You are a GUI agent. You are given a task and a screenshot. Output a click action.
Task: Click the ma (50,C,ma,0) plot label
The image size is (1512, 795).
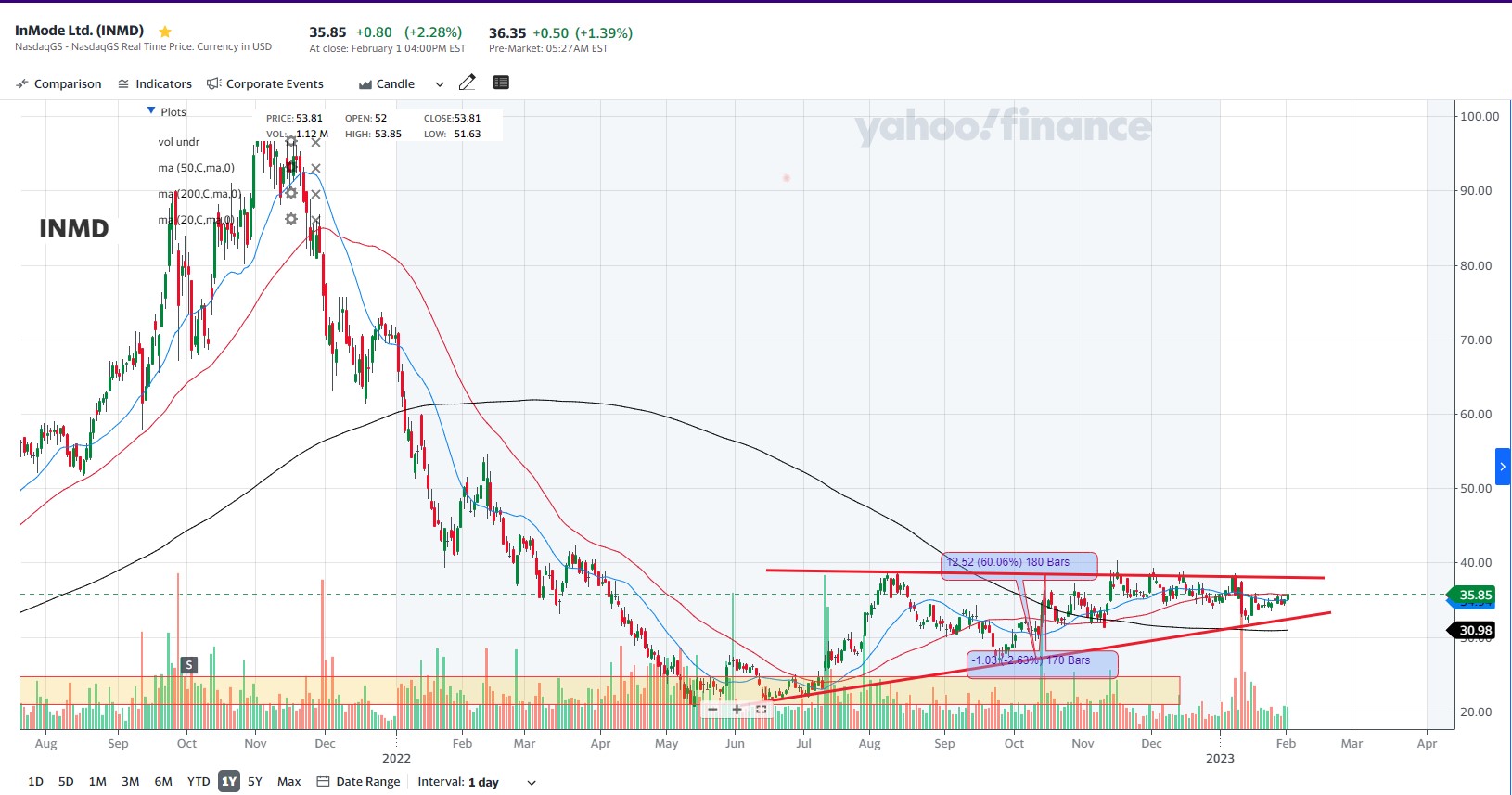click(x=197, y=168)
